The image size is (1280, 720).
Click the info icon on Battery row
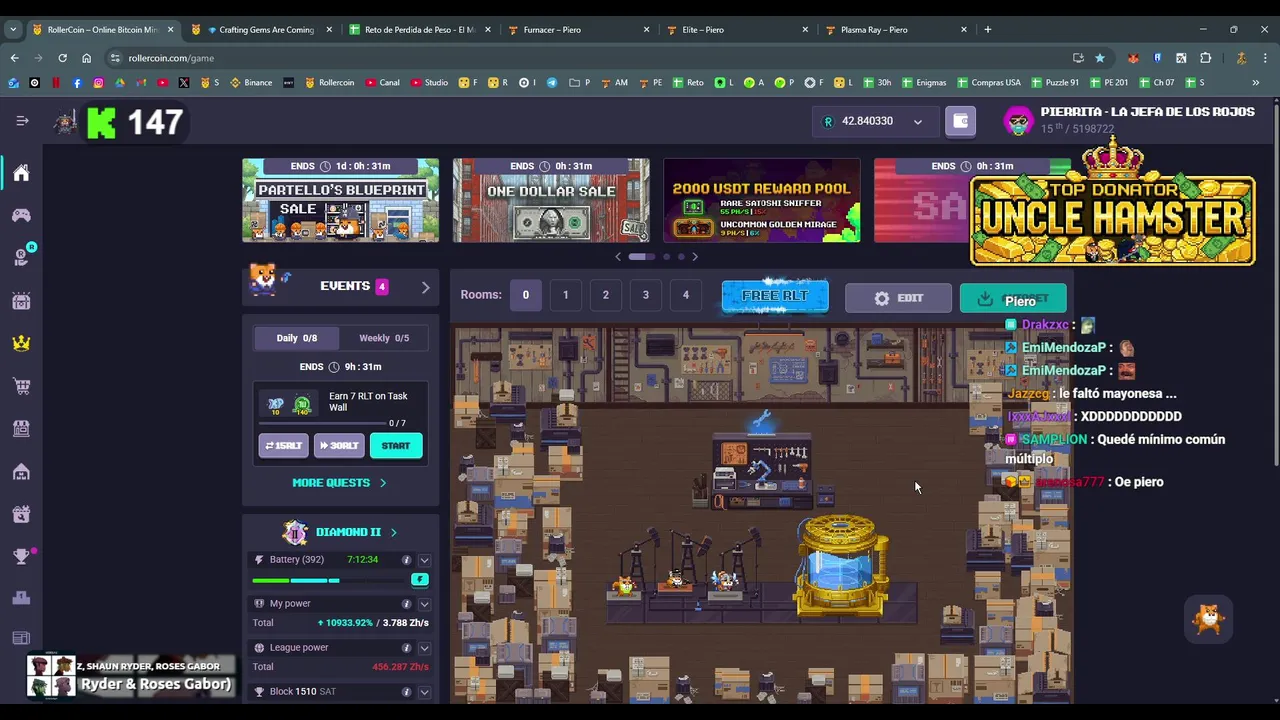(x=406, y=560)
